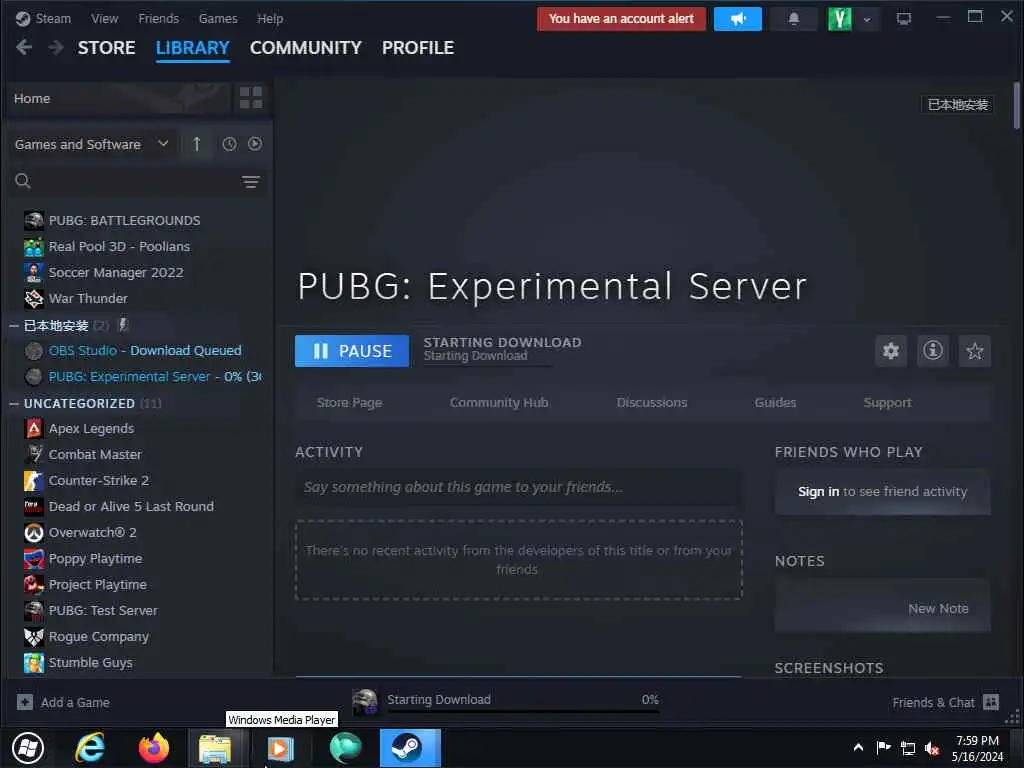Collapse the 已本地安装 category
This screenshot has height=768, width=1024.
[x=14, y=325]
